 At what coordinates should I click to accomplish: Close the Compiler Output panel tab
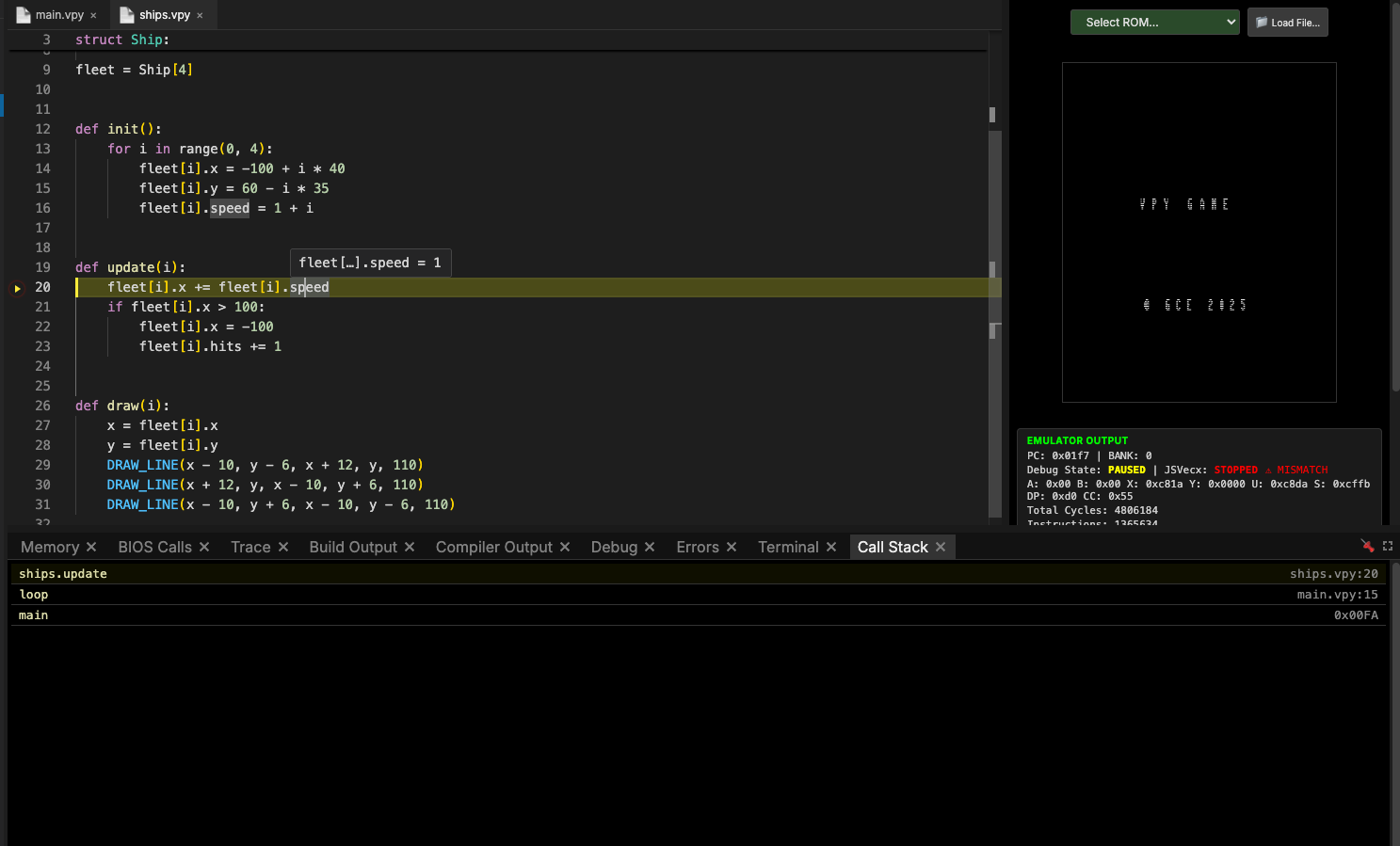[x=565, y=547]
